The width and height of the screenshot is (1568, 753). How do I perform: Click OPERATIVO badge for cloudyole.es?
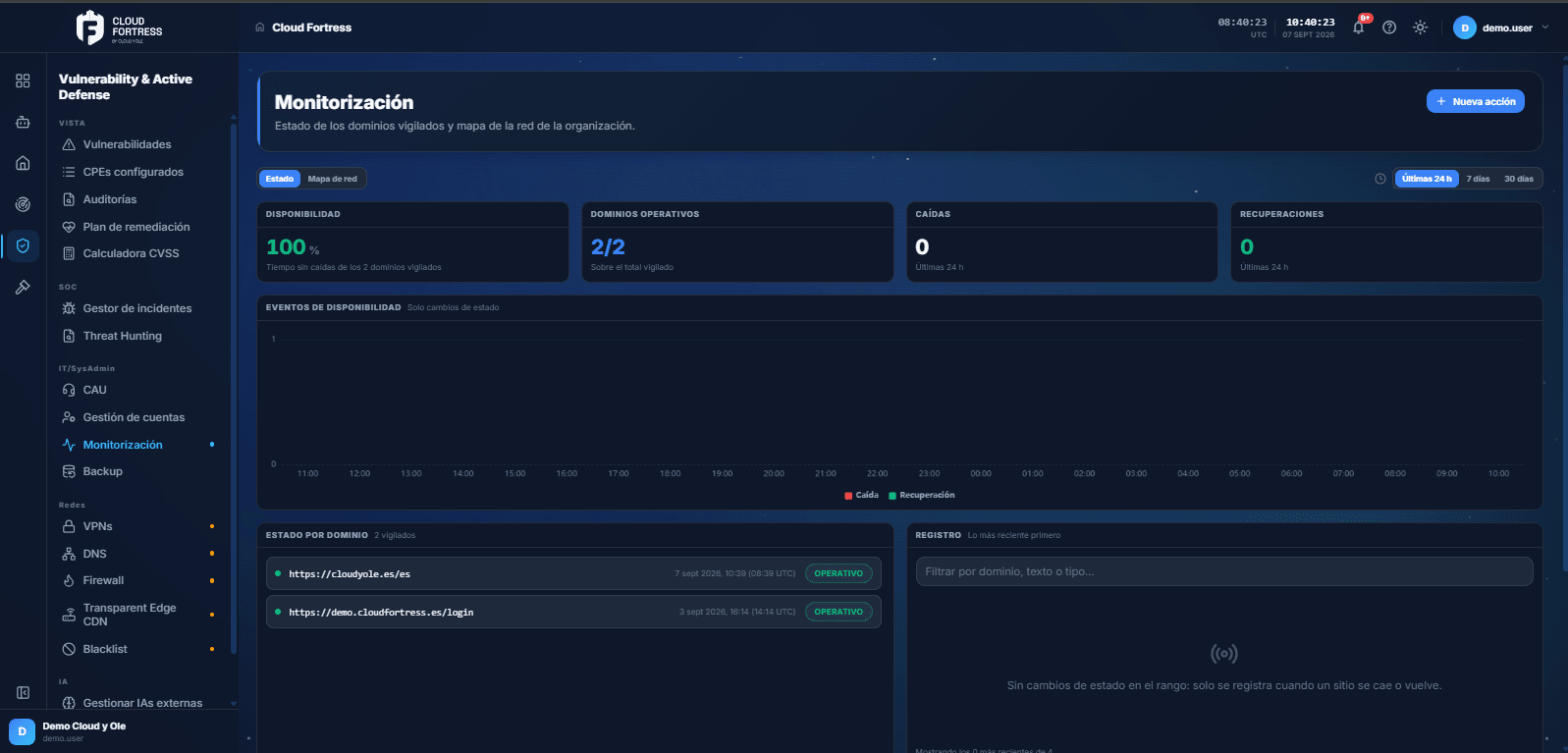coord(838,573)
